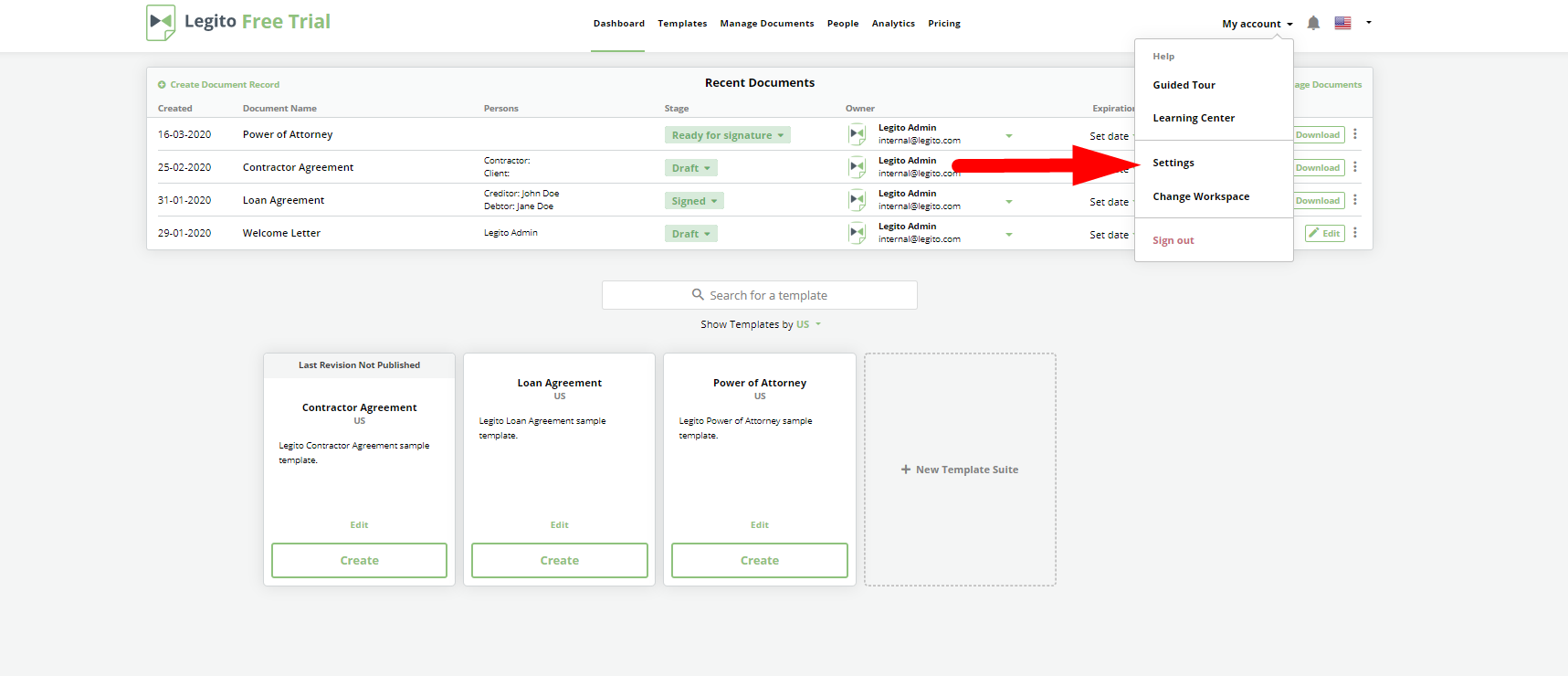
Task: Click the New Template Suite card
Action: 960,470
